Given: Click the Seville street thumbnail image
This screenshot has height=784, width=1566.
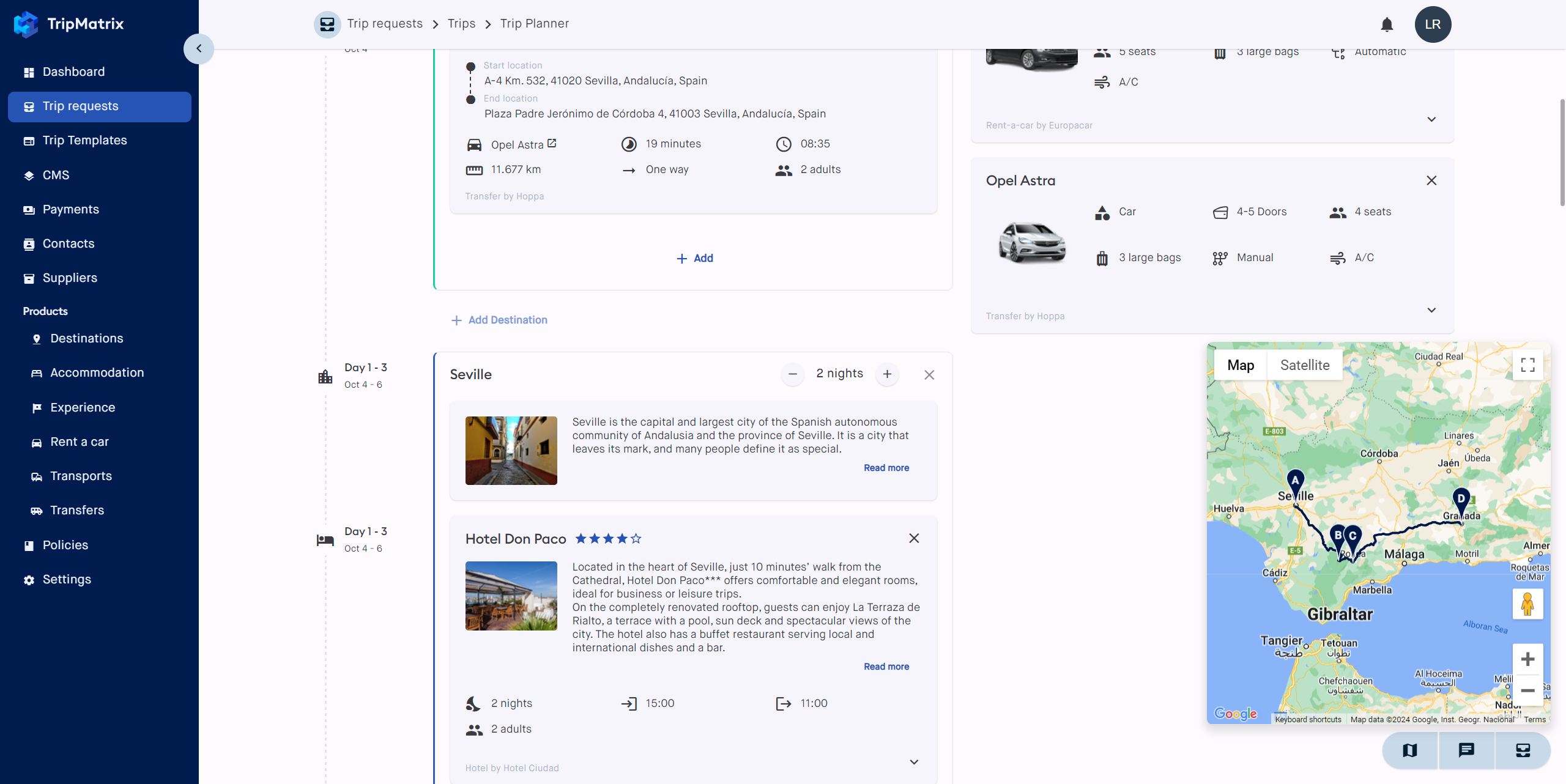Looking at the screenshot, I should click(511, 451).
